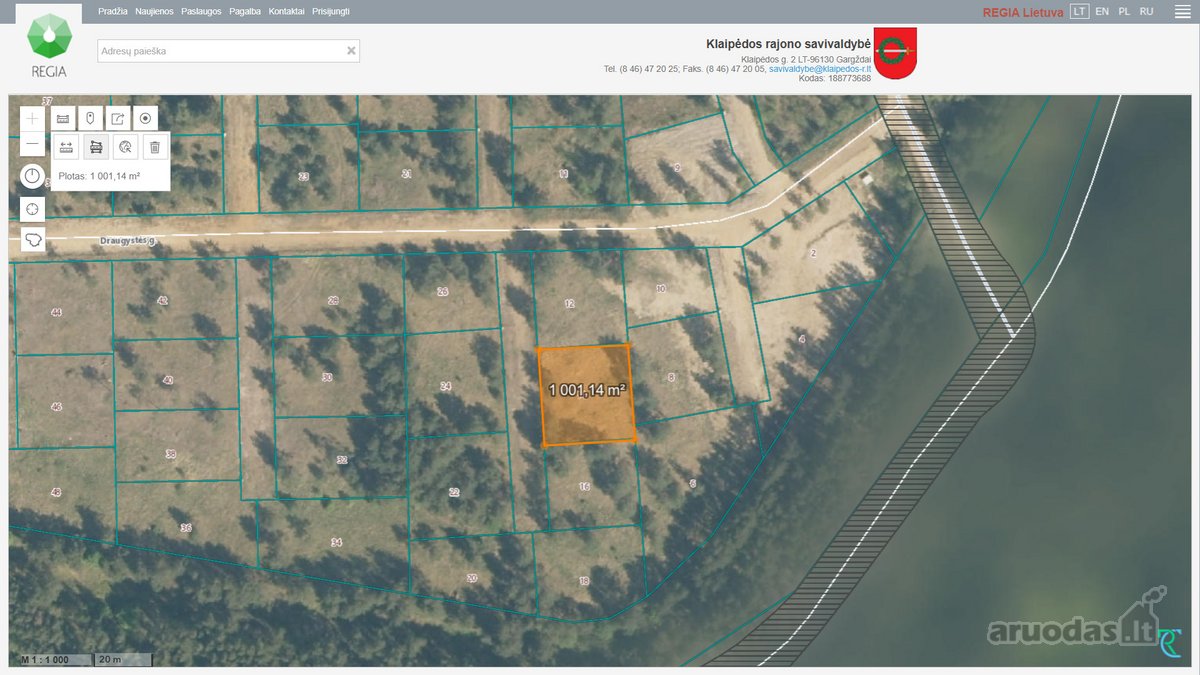Click the Draugystės g. street label

[129, 241]
